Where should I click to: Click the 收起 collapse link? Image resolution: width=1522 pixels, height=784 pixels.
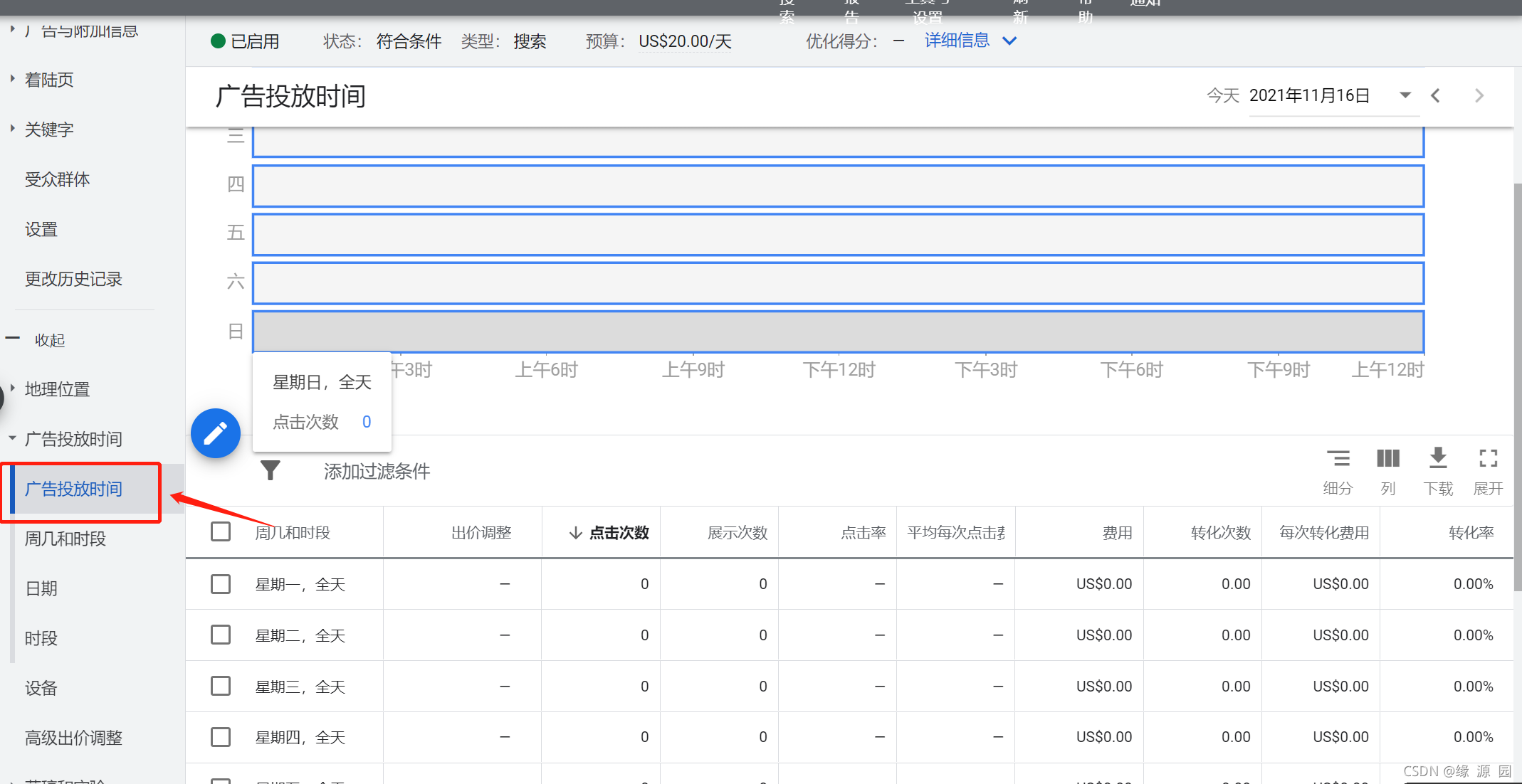[x=50, y=340]
